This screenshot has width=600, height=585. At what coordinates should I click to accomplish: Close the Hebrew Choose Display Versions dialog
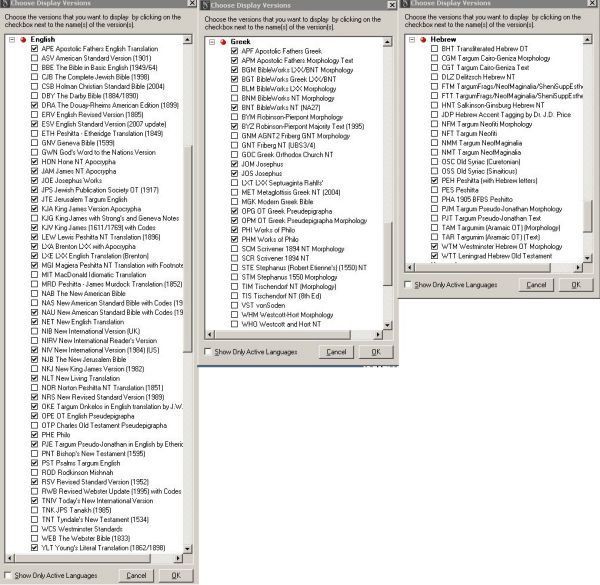click(592, 3)
